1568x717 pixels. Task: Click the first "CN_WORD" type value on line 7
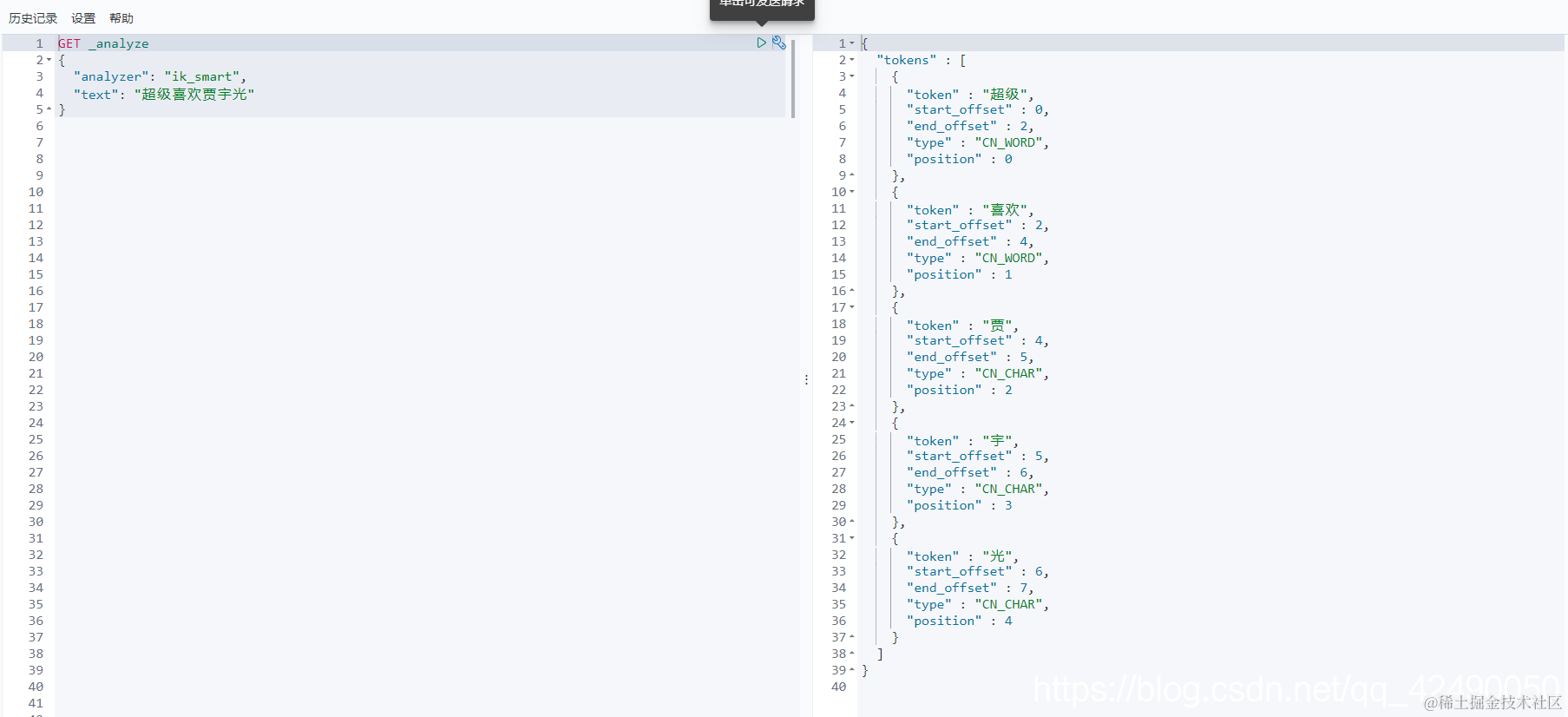click(x=1008, y=142)
